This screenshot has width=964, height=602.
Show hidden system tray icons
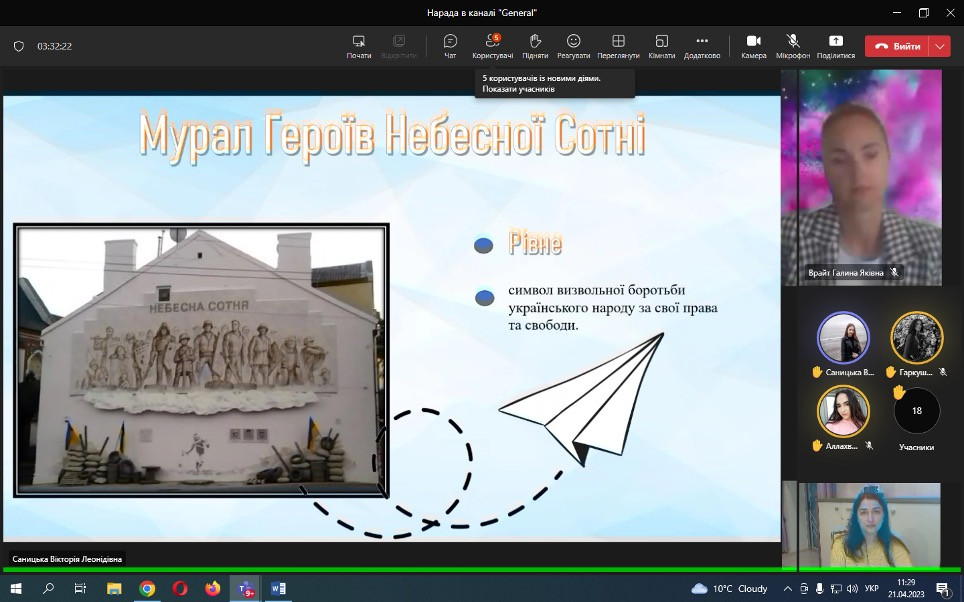[x=787, y=589]
